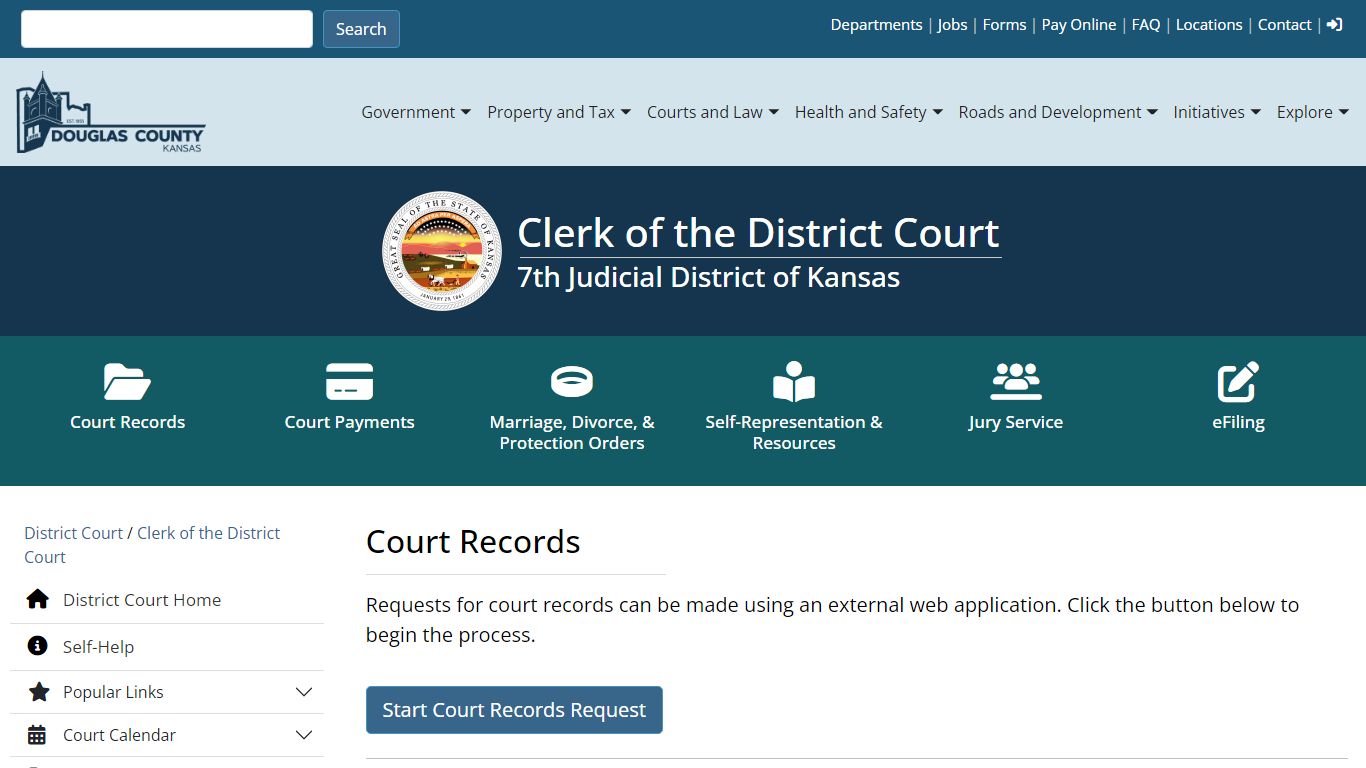Click the Clerk of the District Court title
The width and height of the screenshot is (1366, 768).
759,233
